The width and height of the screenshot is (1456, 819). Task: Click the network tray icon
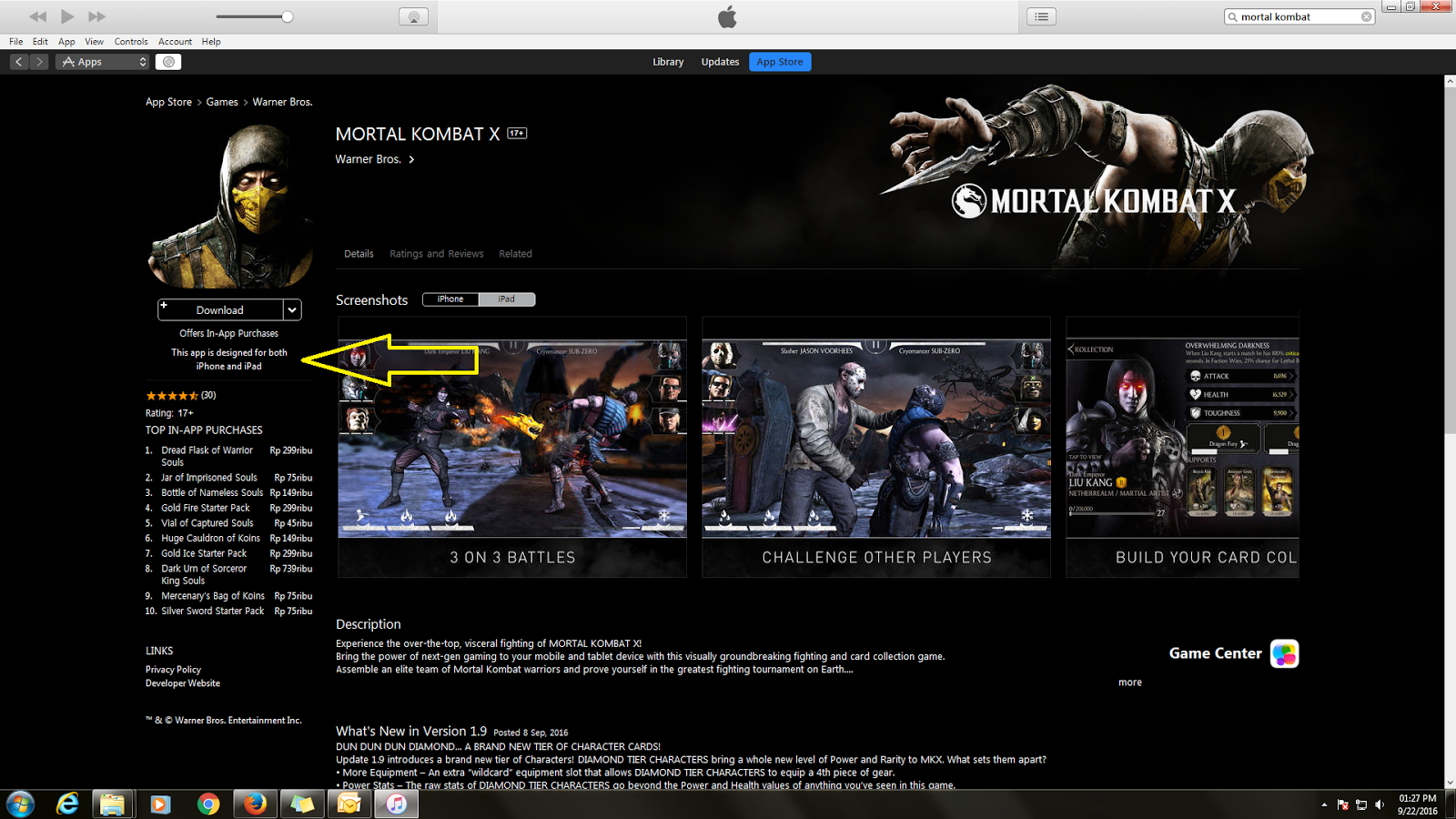1361,804
